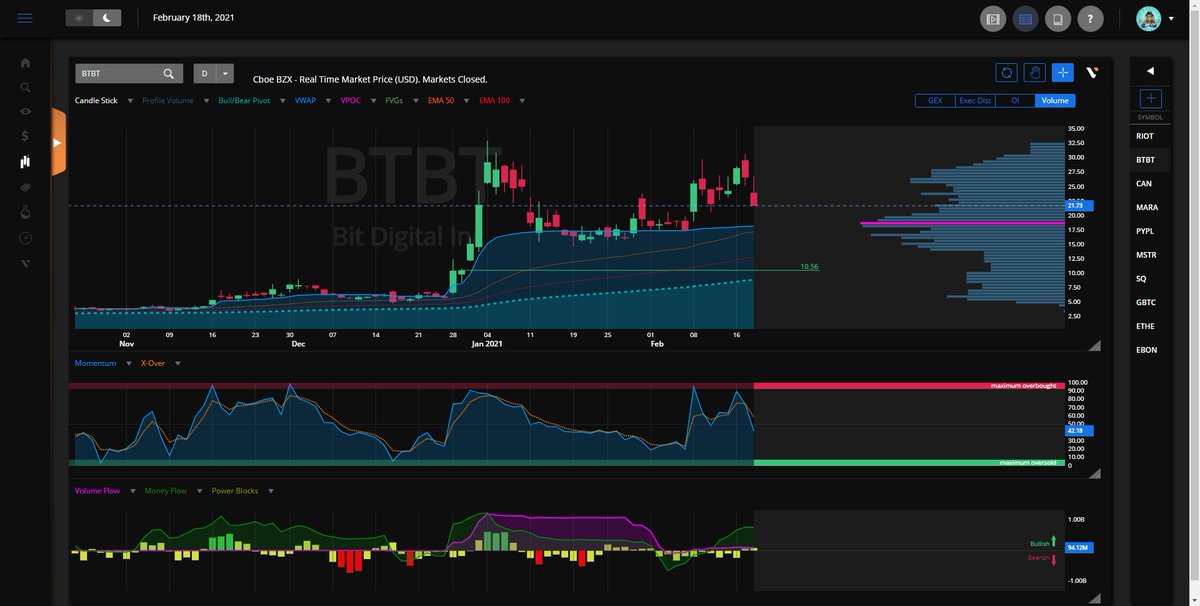Select the Volume tab
This screenshot has width=1200, height=606.
[1055, 100]
